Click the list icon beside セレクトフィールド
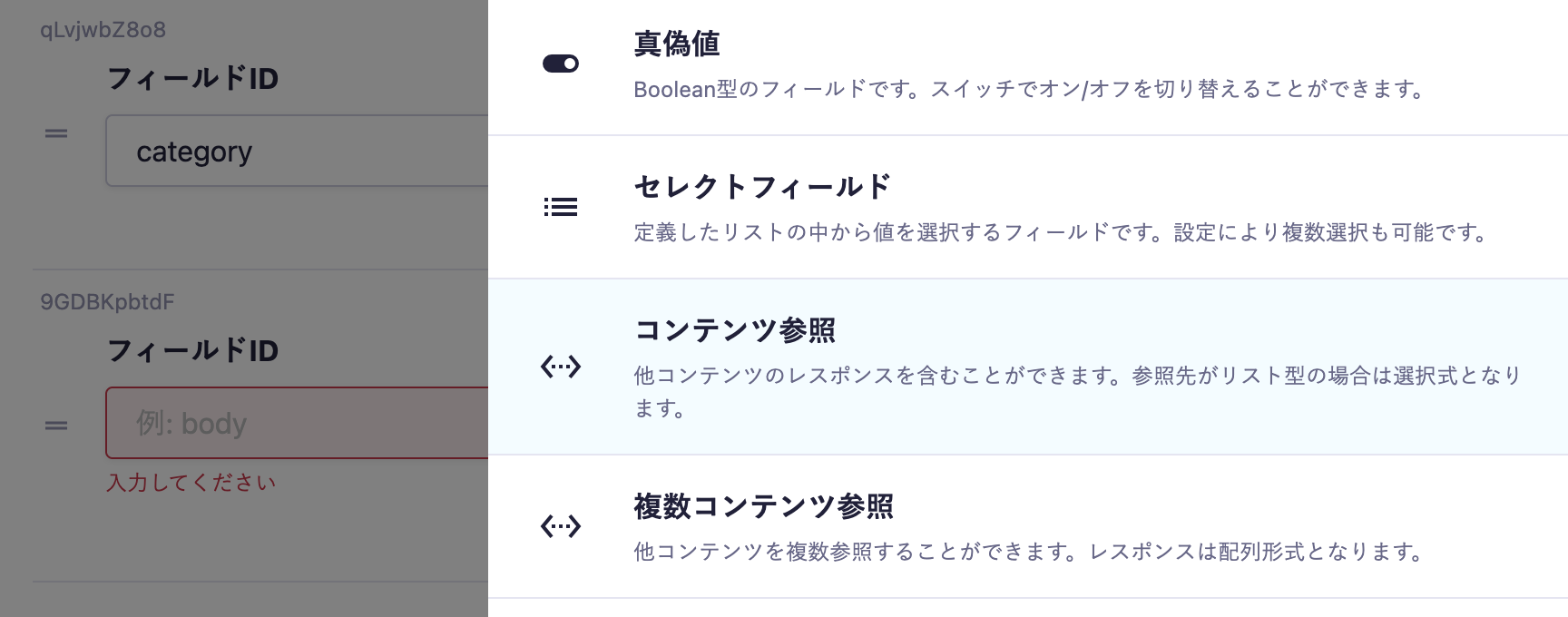Viewport: 1568px width, 617px height. coord(560,207)
